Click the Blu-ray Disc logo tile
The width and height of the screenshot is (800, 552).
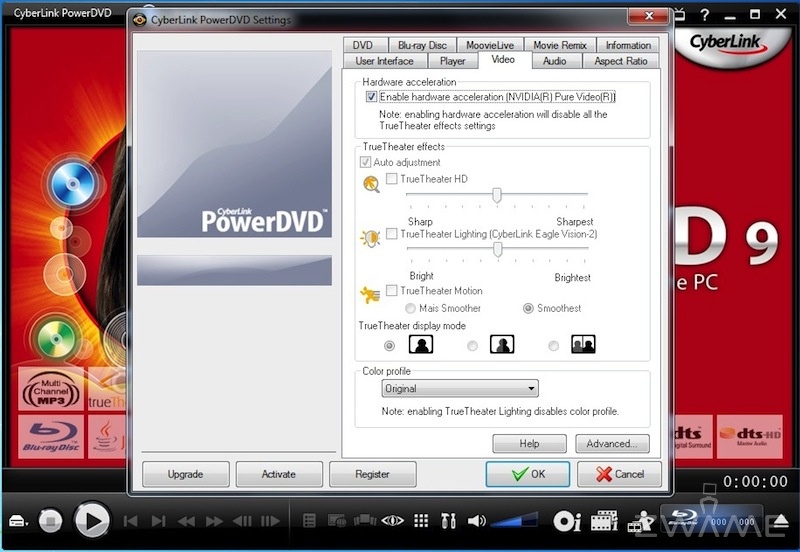pyautogui.click(x=51, y=437)
